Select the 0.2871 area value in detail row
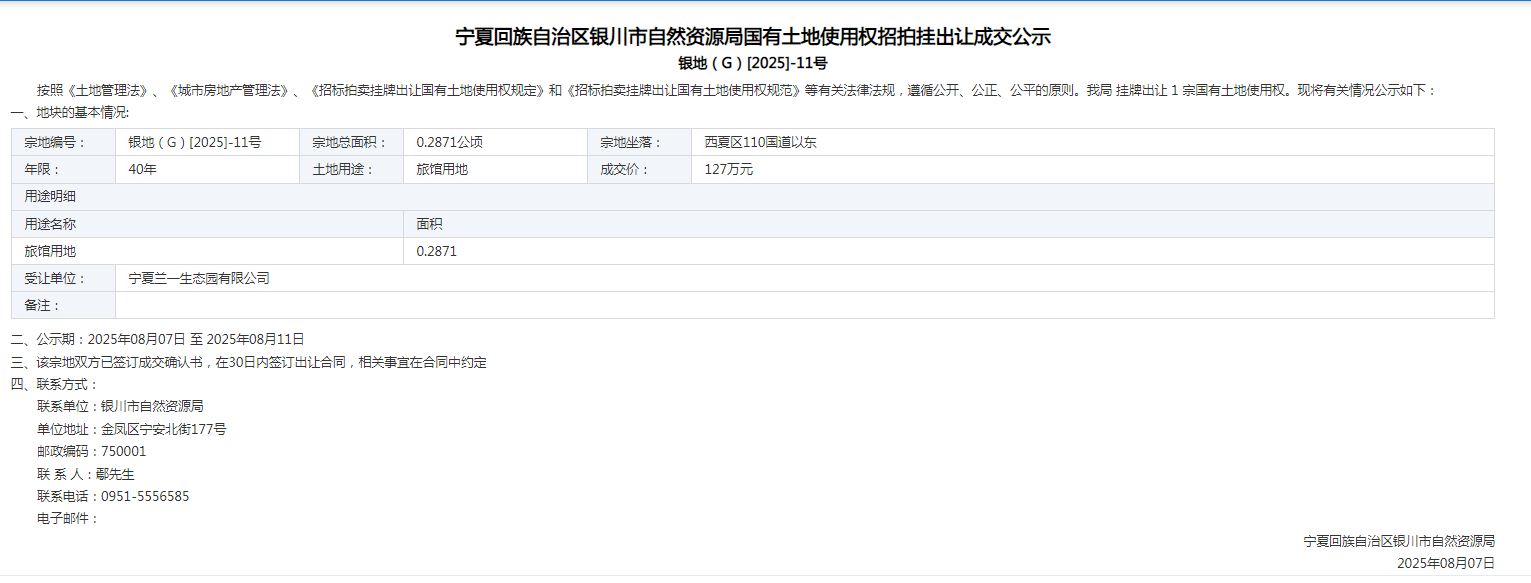The height and width of the screenshot is (583, 1531). (436, 251)
